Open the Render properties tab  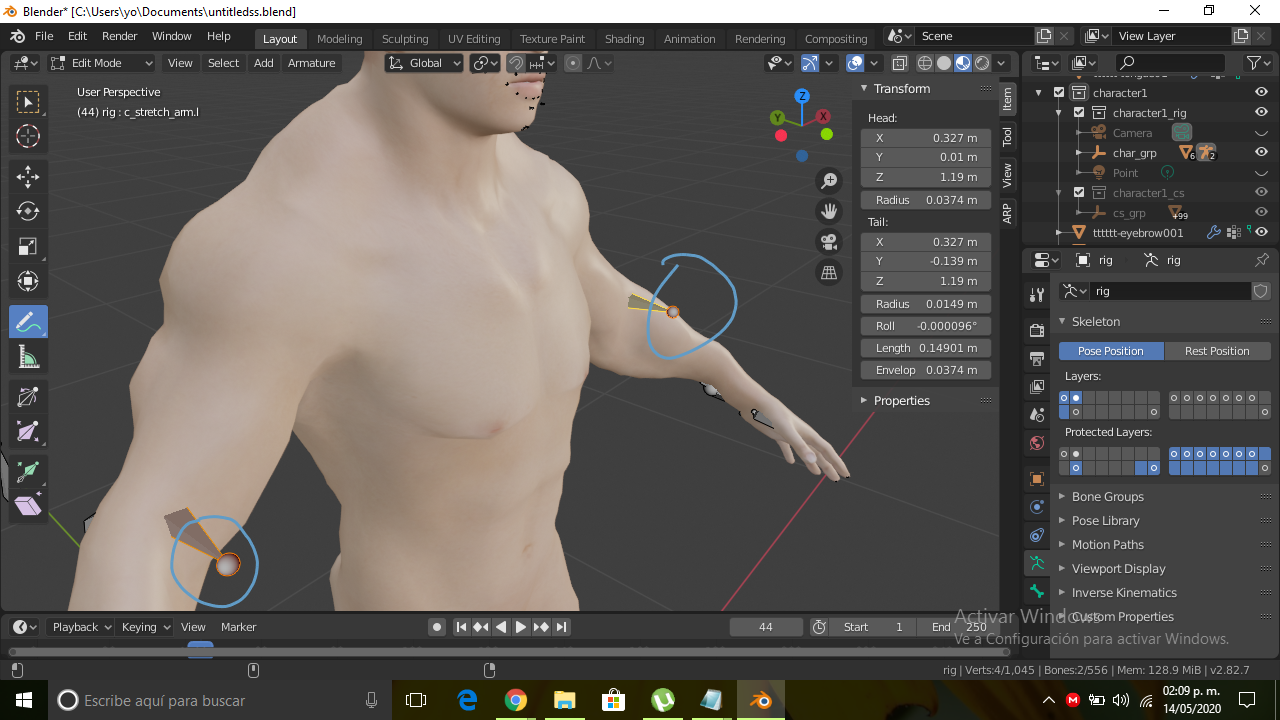(x=1037, y=331)
